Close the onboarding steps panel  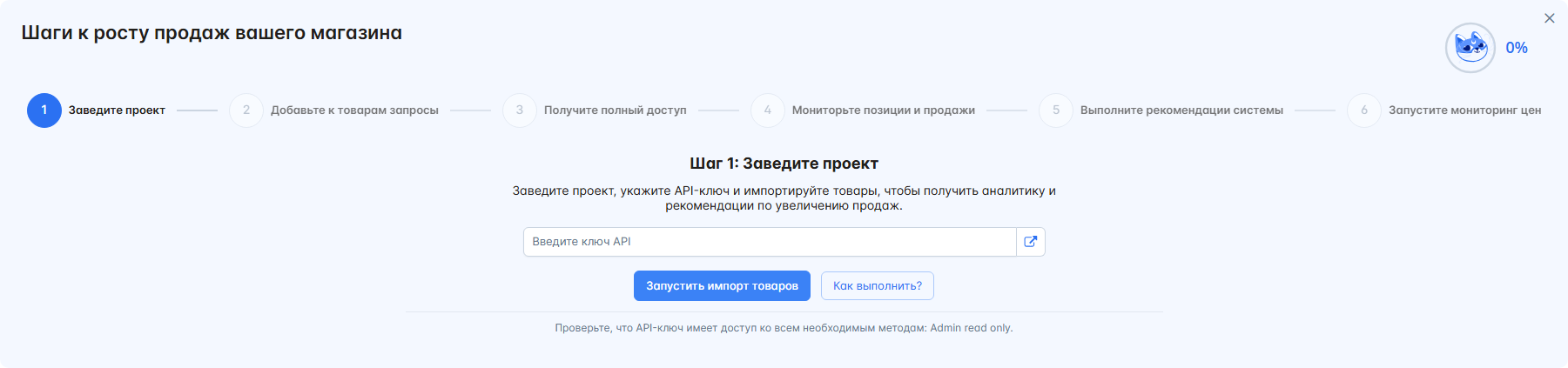1549,18
